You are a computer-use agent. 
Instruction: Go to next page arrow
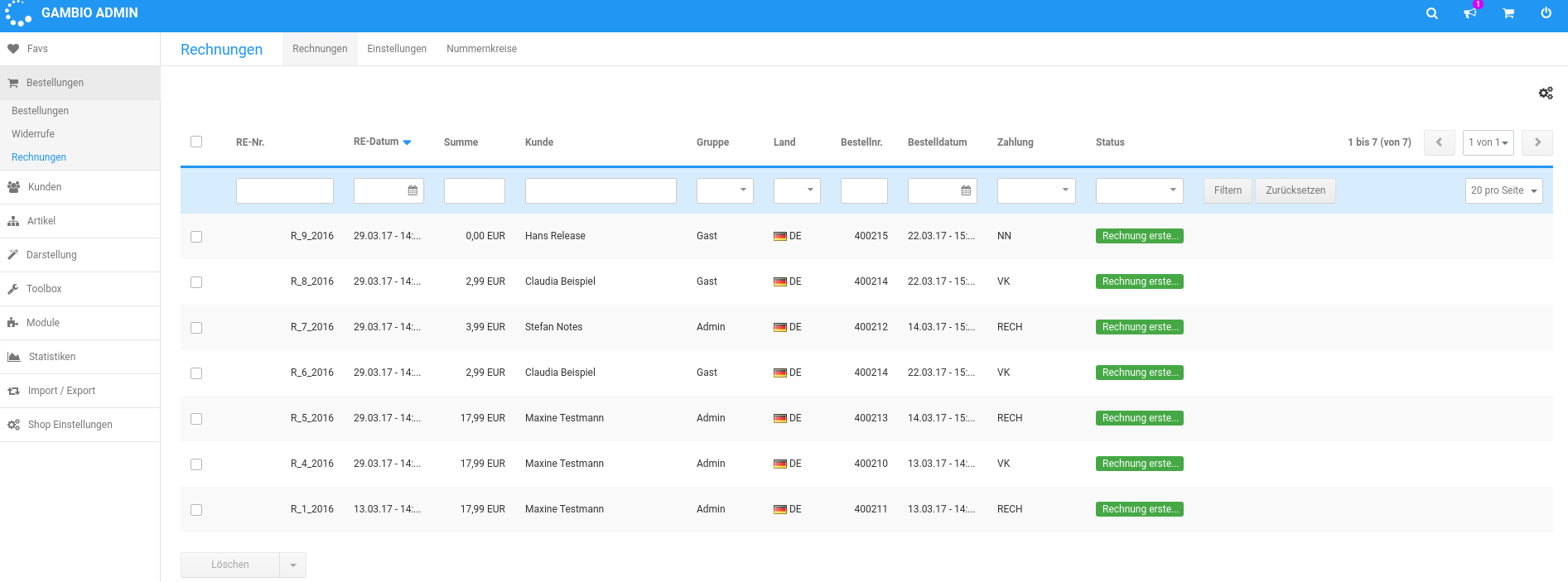pos(1537,142)
